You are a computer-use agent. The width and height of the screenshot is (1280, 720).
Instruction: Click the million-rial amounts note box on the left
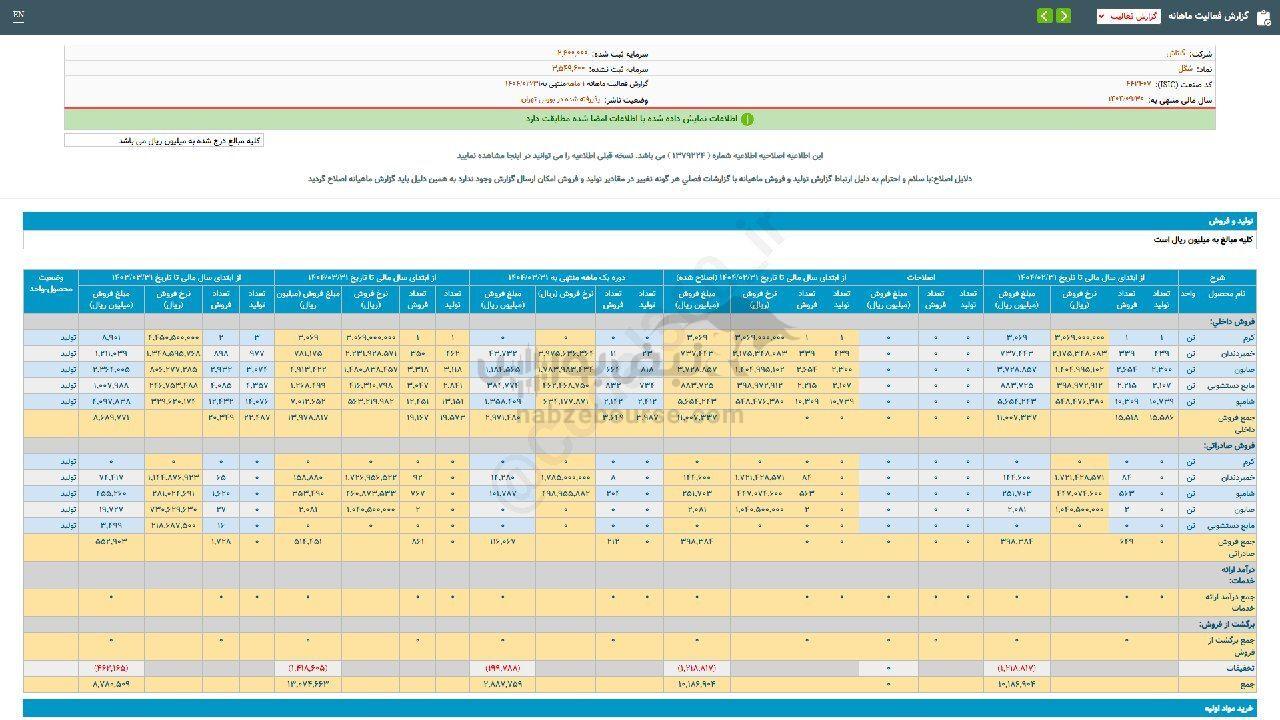164,141
